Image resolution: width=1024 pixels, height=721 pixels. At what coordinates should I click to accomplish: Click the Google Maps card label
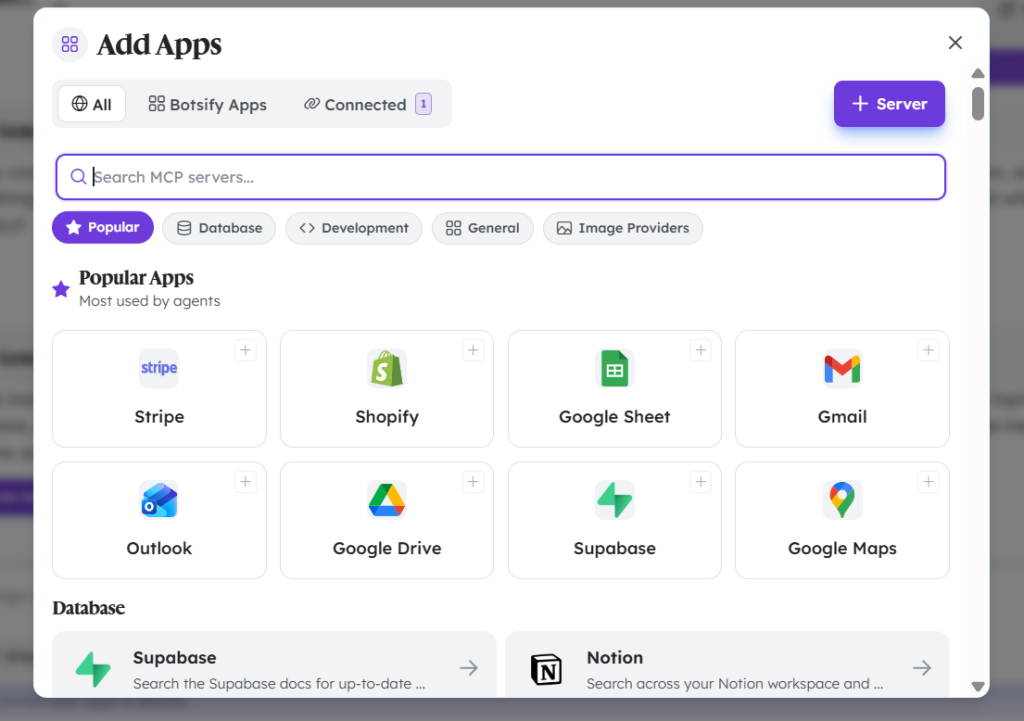[x=842, y=549]
